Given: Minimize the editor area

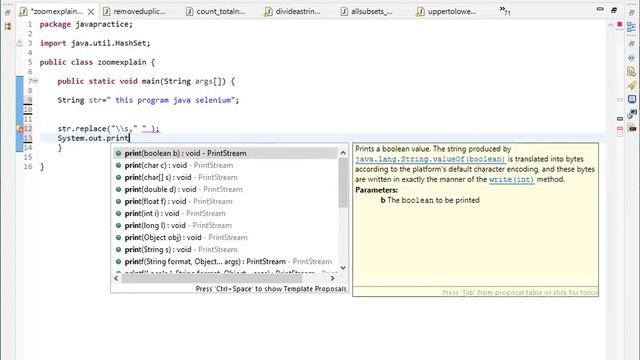Looking at the screenshot, I should tap(600, 9).
